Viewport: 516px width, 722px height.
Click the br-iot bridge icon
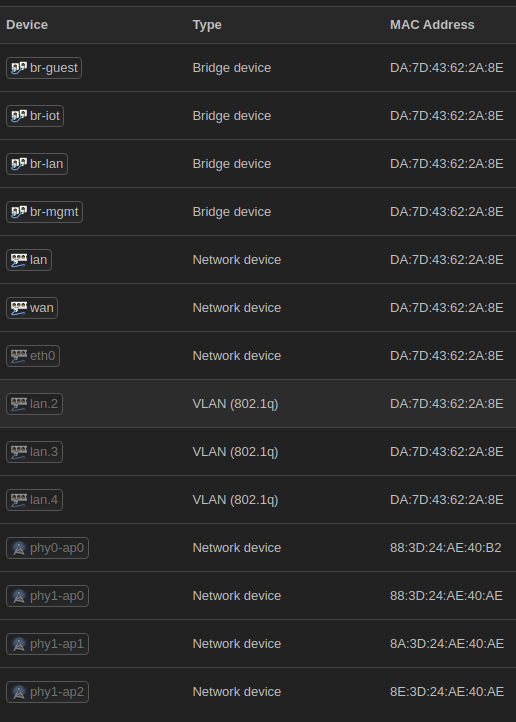click(19, 116)
